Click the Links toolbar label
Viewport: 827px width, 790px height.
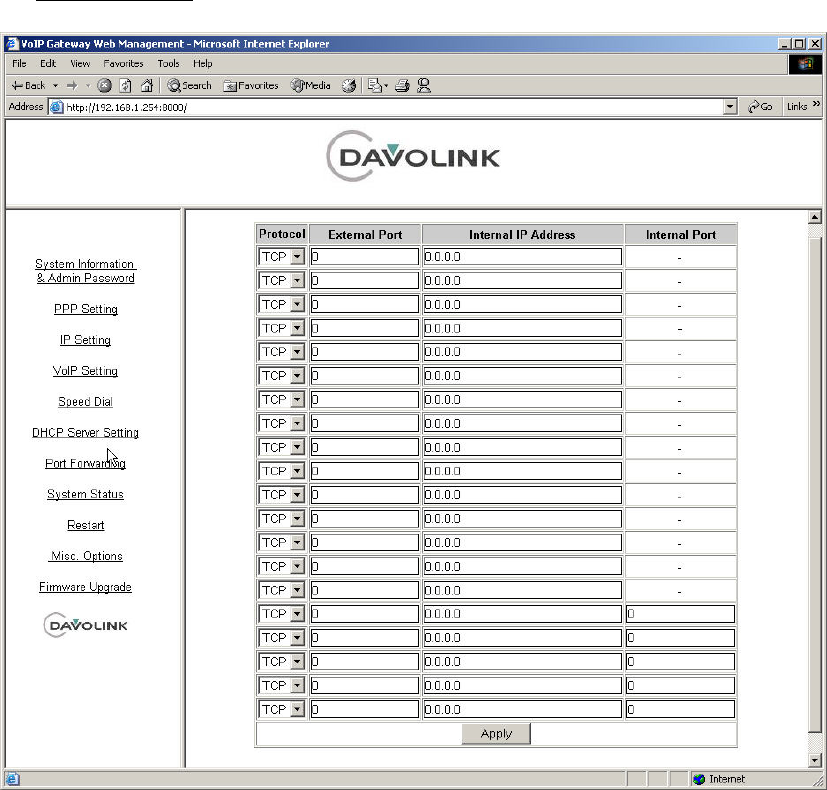pos(796,107)
